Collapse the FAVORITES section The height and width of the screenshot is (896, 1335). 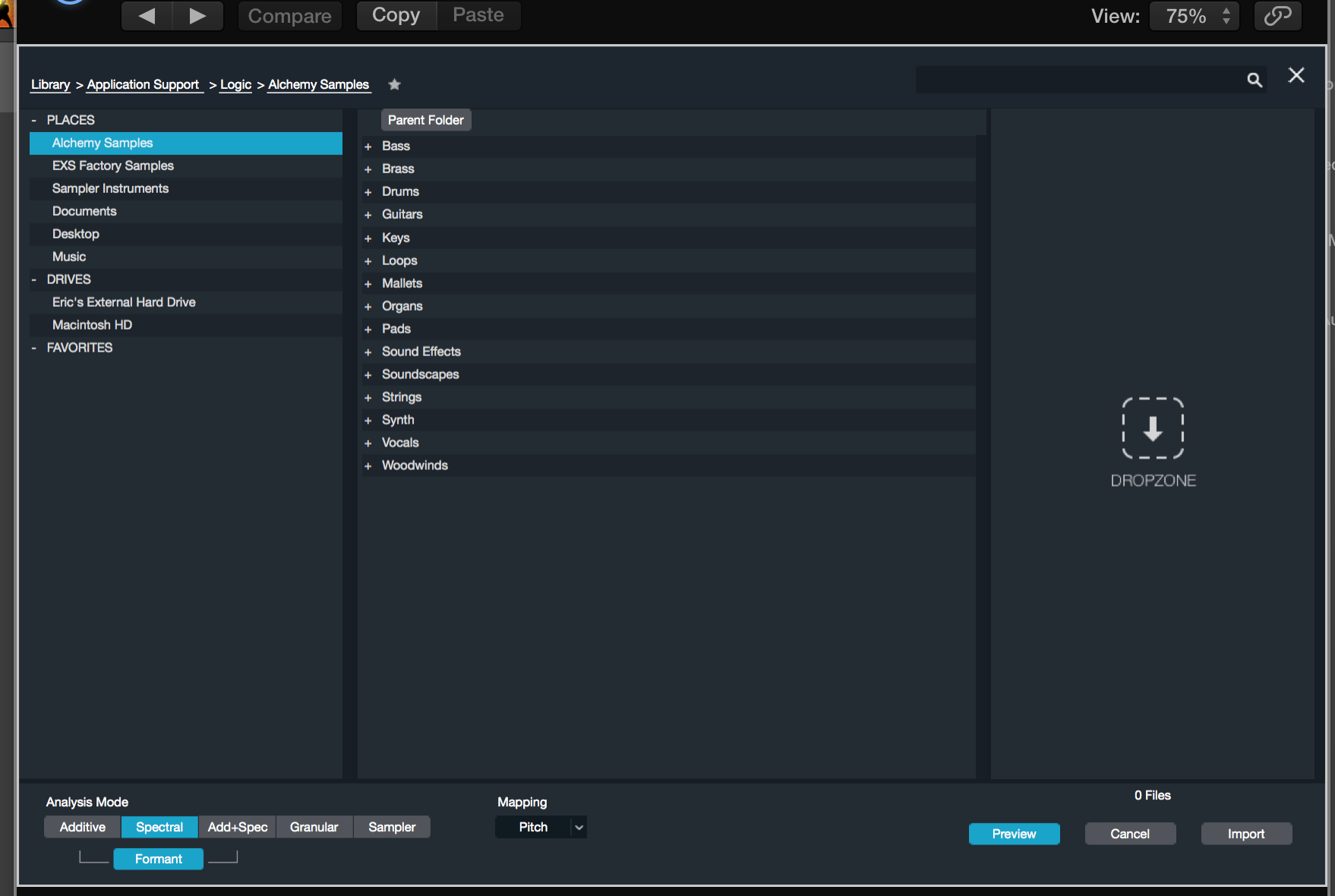point(33,348)
